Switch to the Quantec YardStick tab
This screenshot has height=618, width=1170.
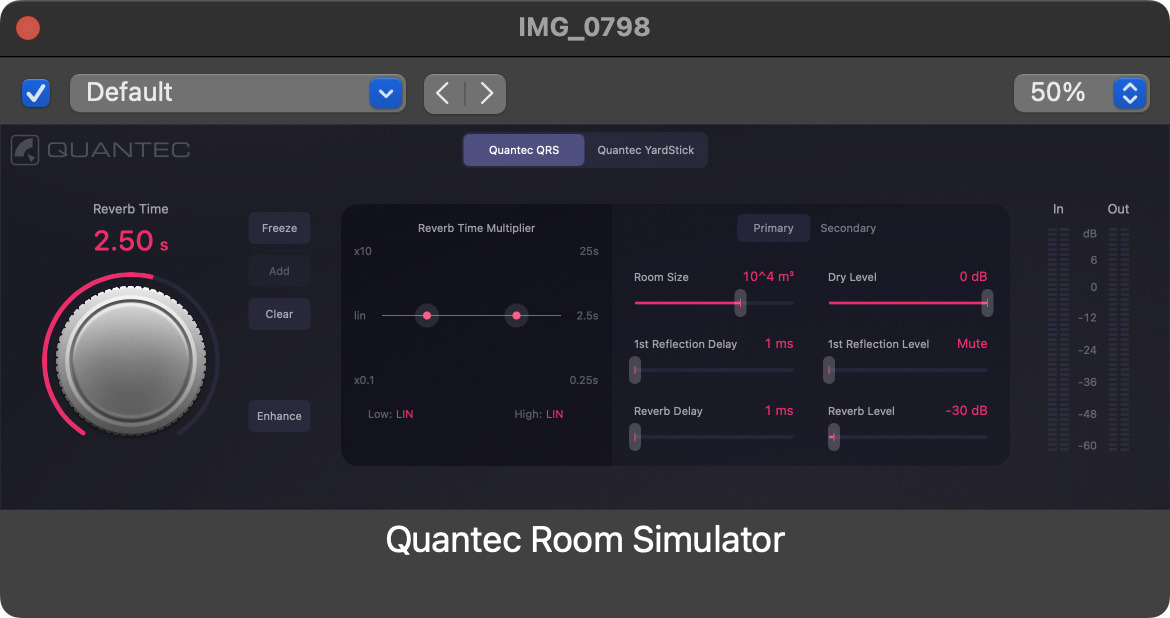(645, 150)
